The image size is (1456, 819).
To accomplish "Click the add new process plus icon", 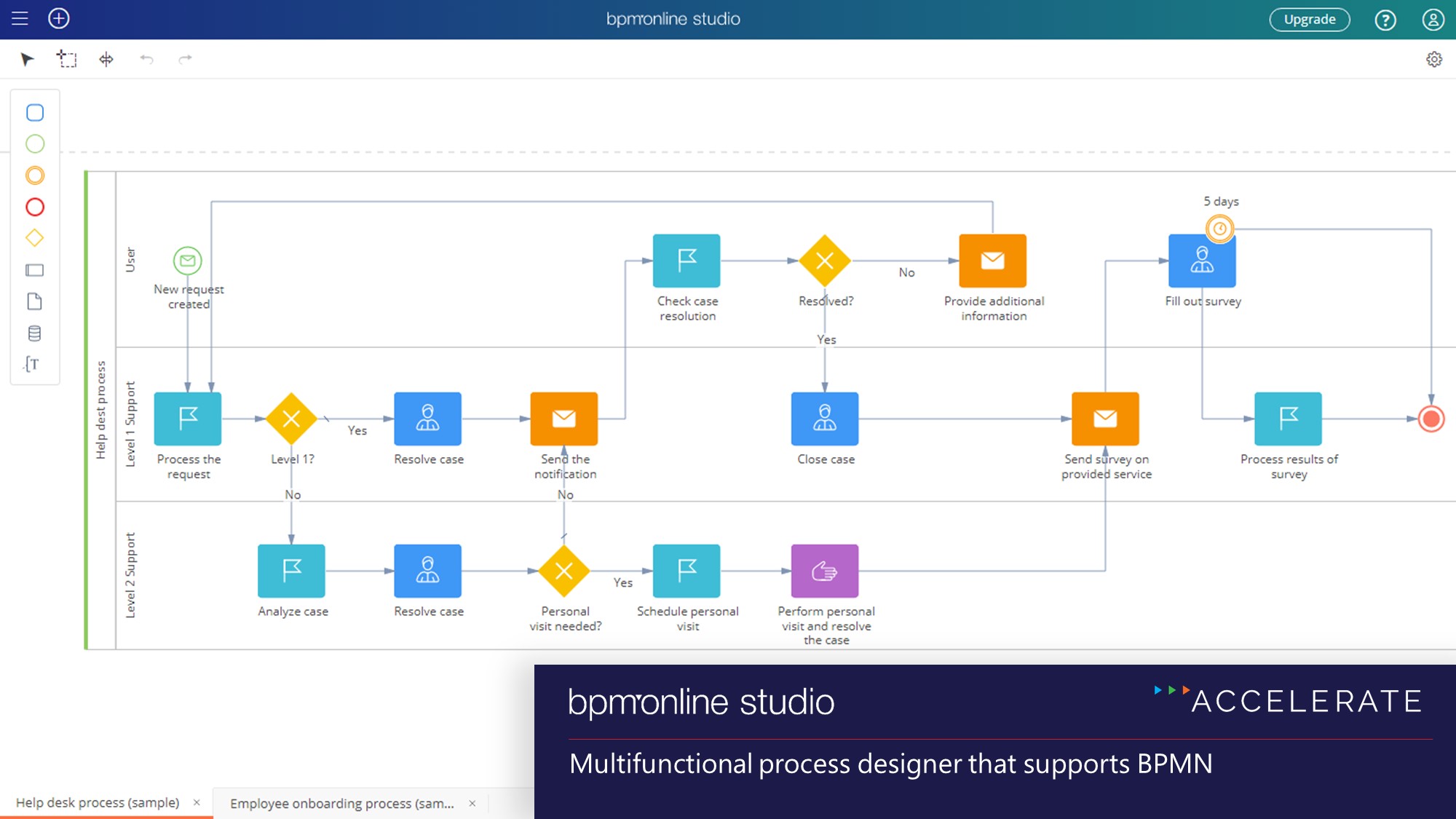I will click(x=59, y=19).
